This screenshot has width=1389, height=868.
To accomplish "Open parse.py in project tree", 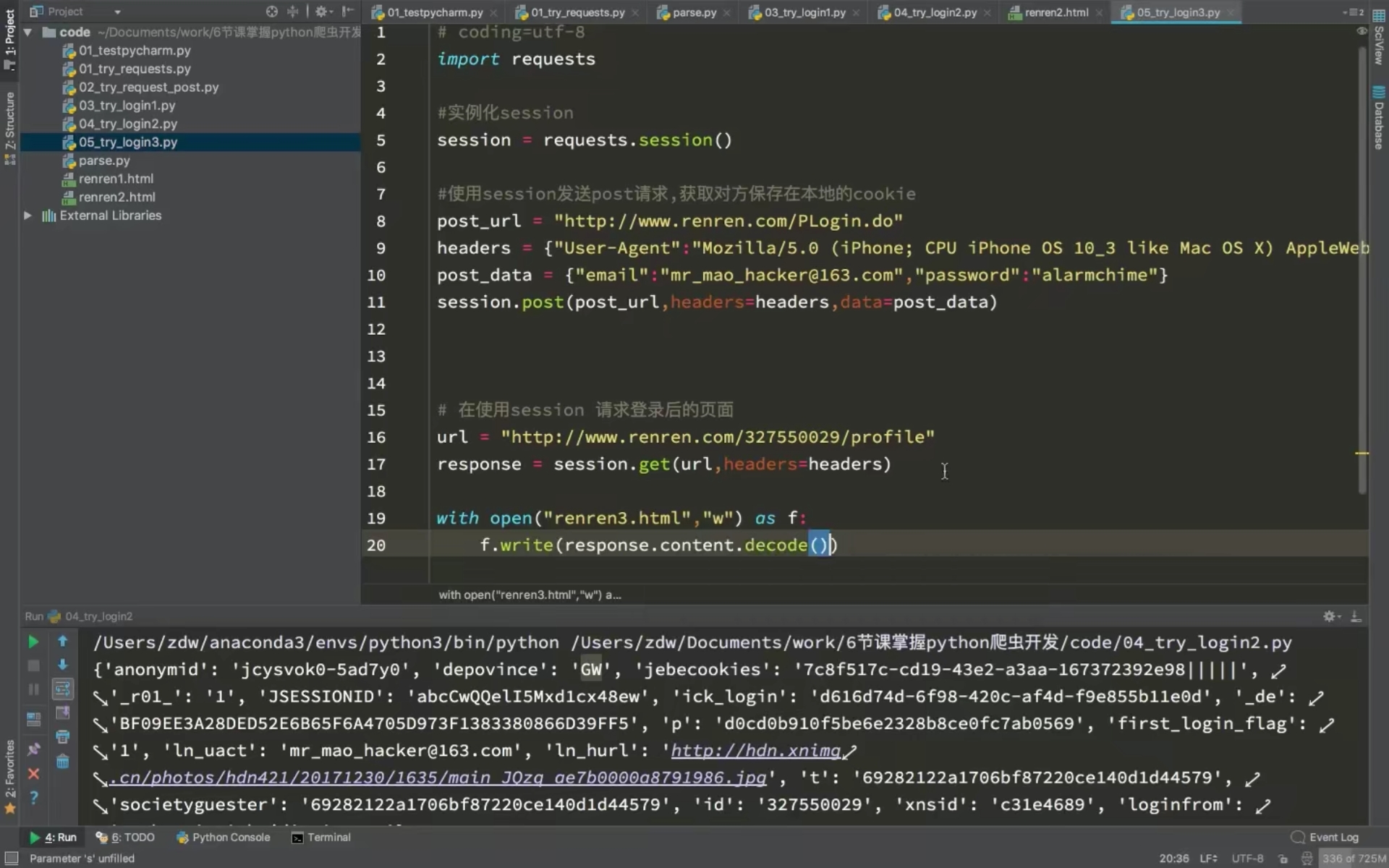I will [104, 161].
